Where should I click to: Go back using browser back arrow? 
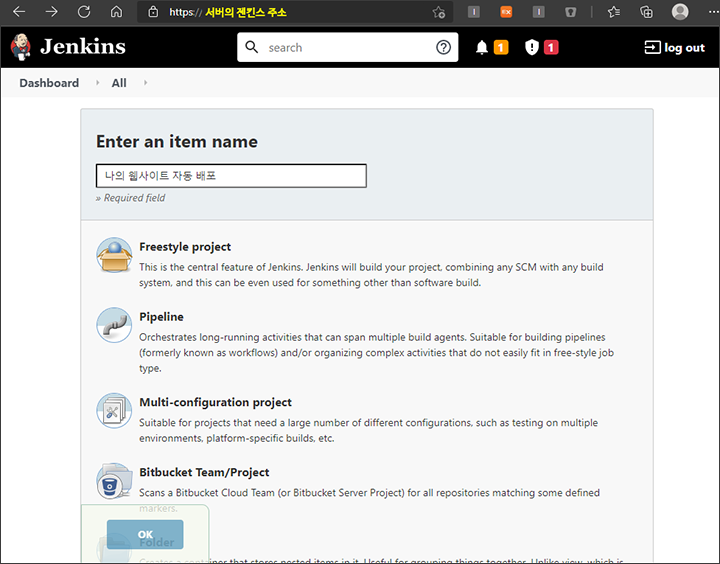(x=19, y=11)
